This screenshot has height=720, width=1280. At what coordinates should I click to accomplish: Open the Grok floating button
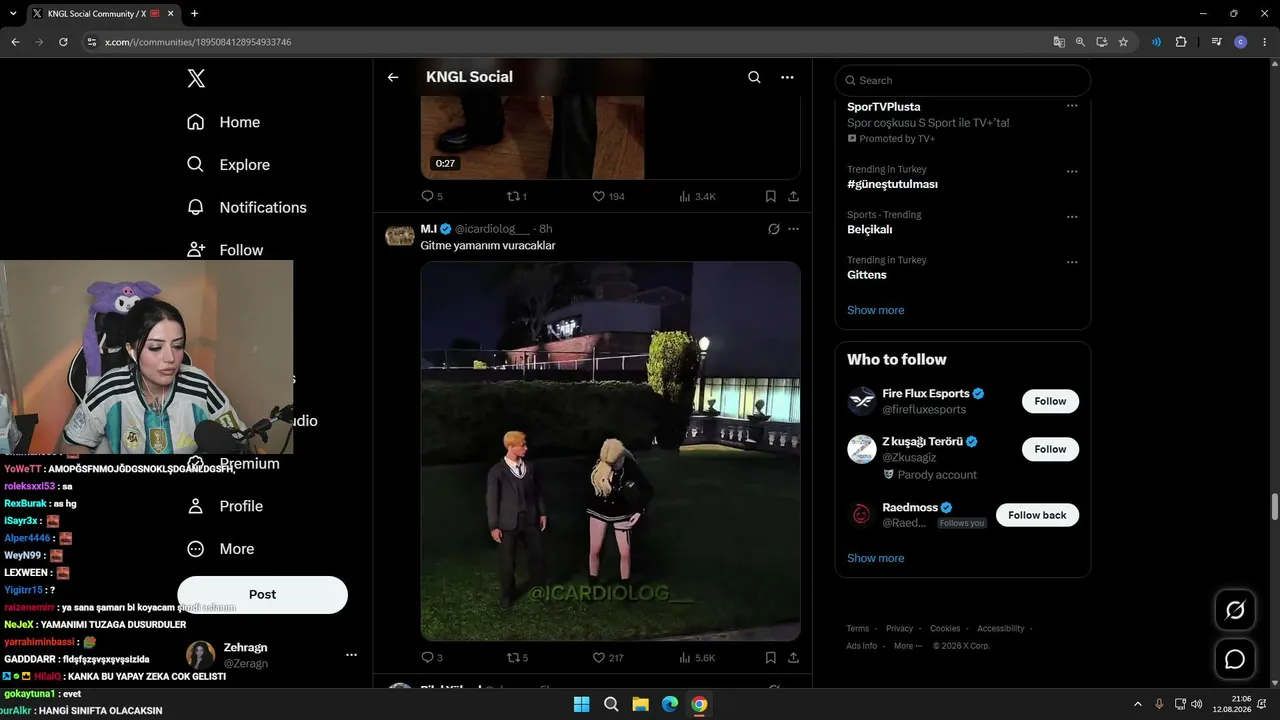point(1235,610)
